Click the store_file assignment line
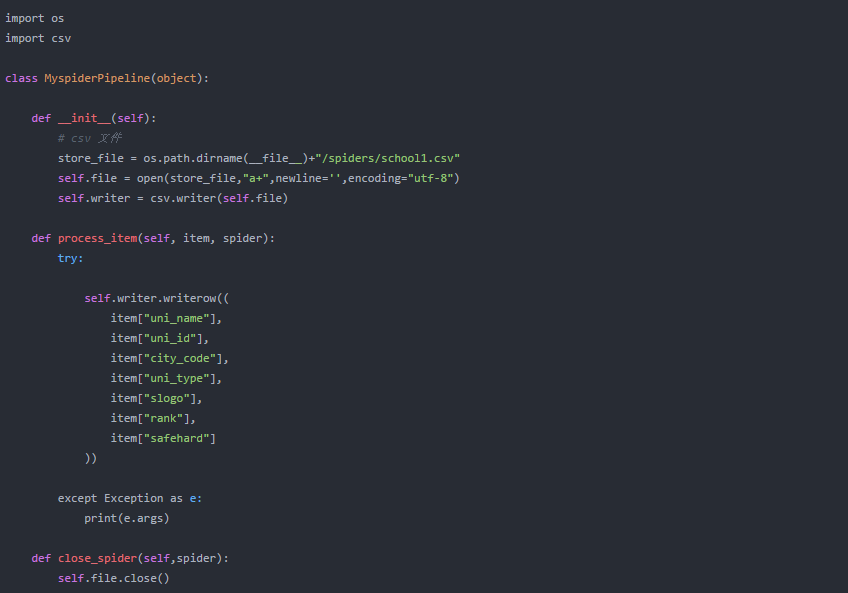 [x=259, y=159]
